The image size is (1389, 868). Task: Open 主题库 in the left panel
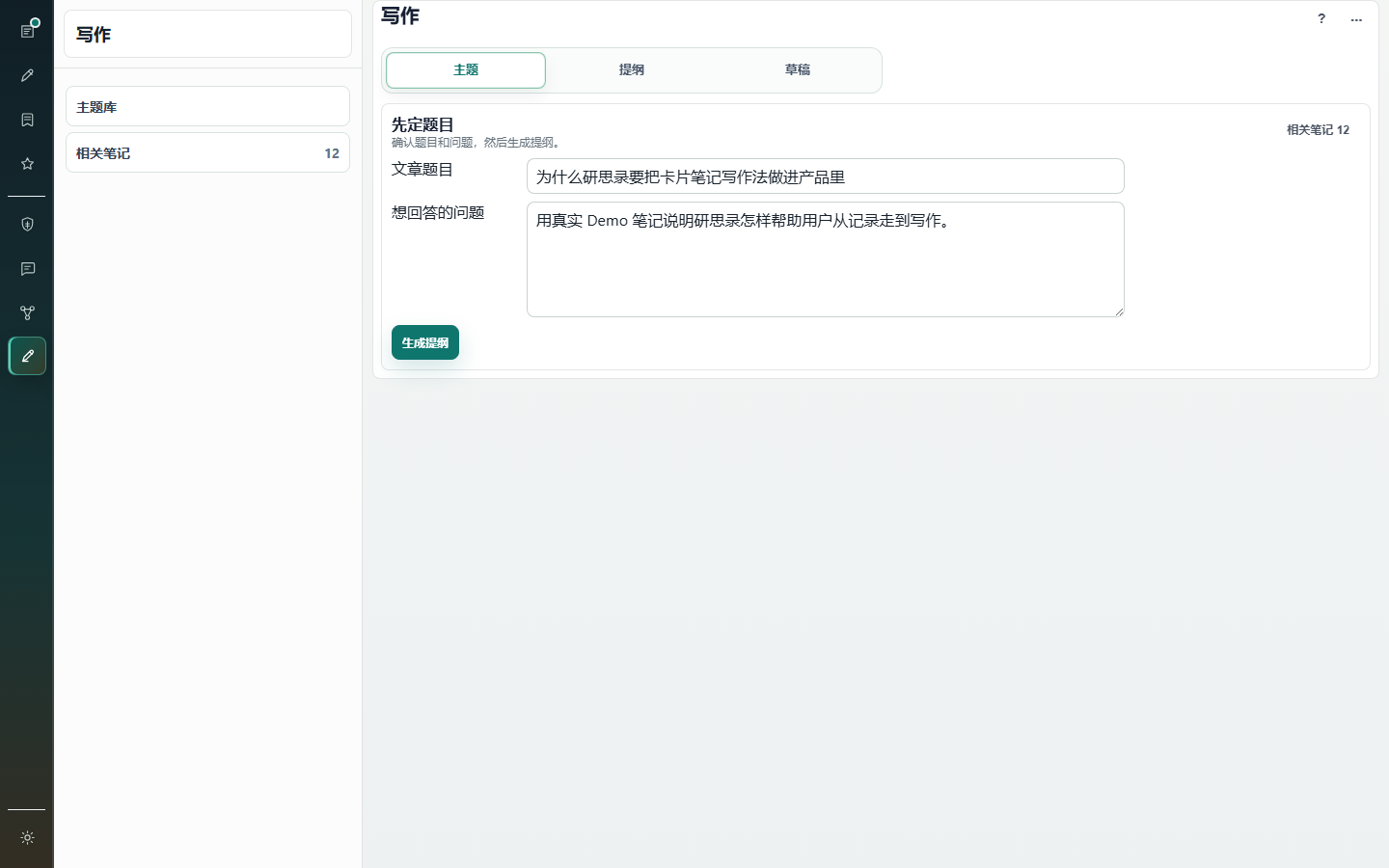tap(207, 106)
